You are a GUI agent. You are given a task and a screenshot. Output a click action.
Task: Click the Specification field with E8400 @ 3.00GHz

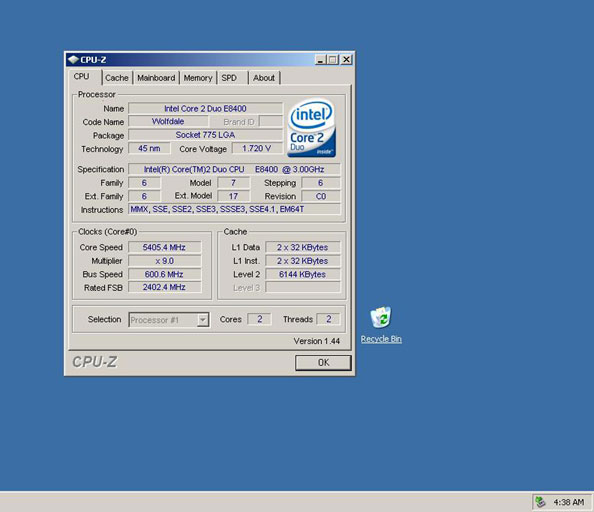click(234, 169)
